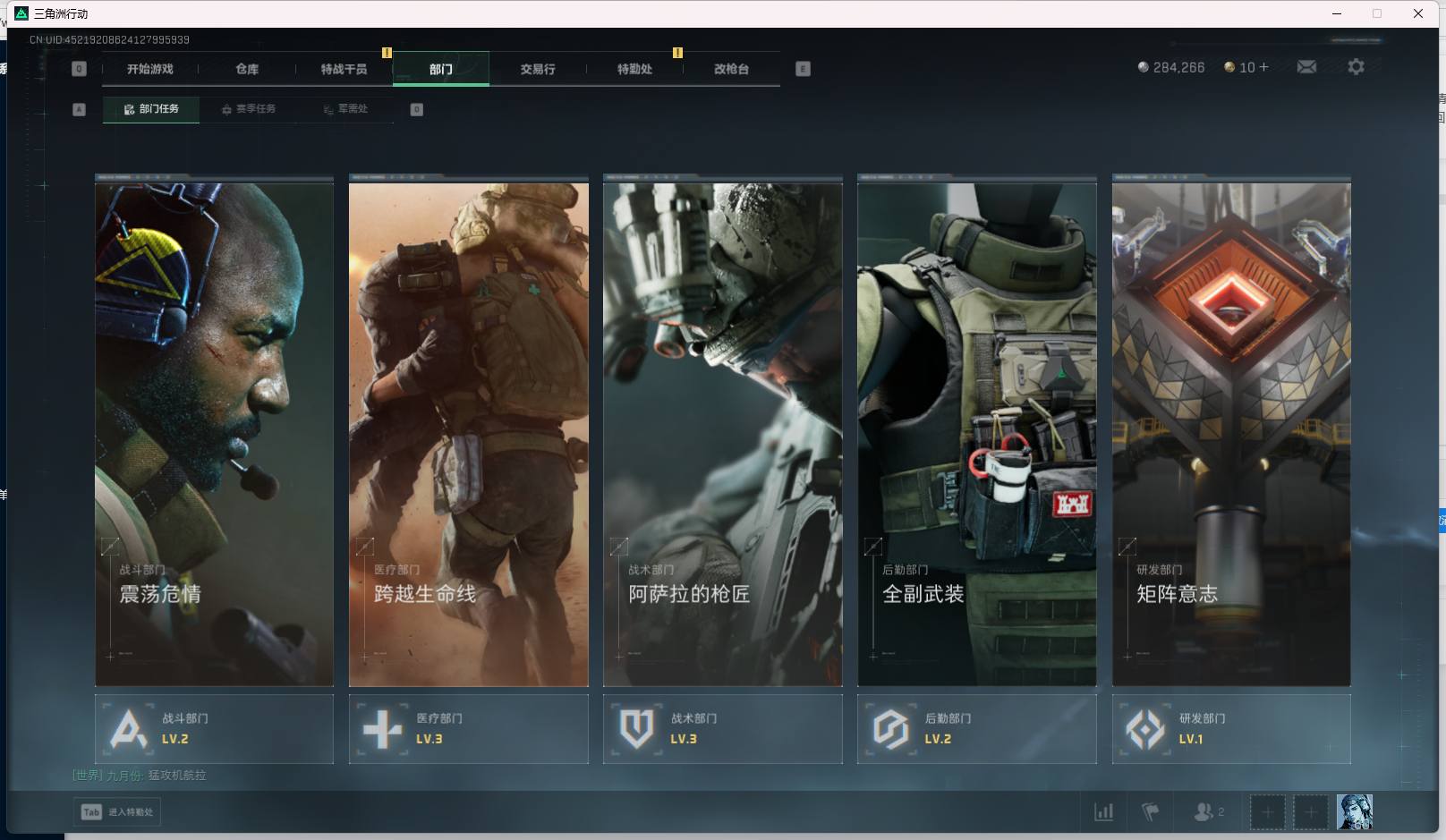
Task: Click the 后勤部门 hexagon emblem icon
Action: pos(890,729)
